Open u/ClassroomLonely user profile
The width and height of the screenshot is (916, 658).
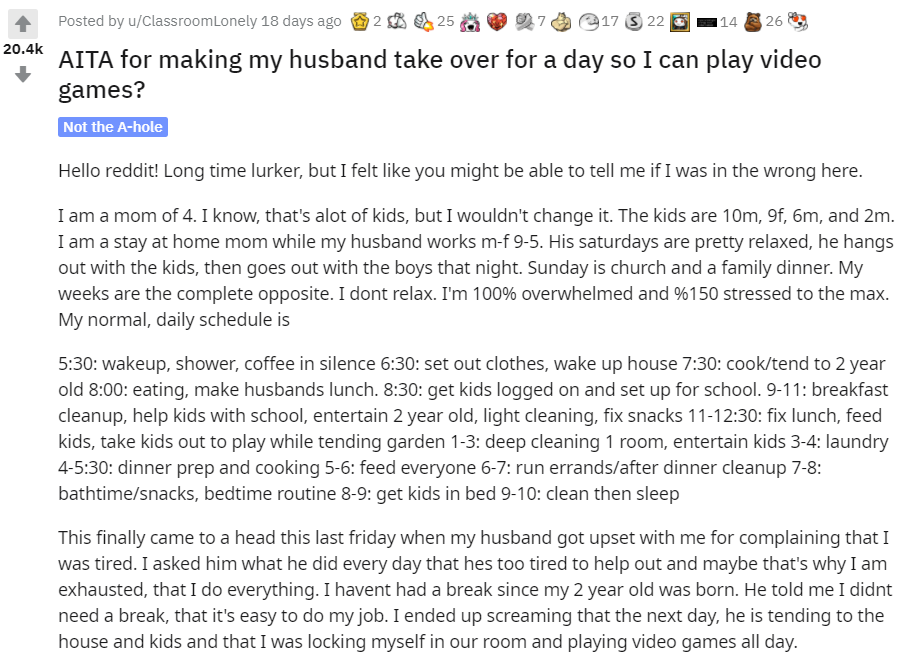pos(192,22)
